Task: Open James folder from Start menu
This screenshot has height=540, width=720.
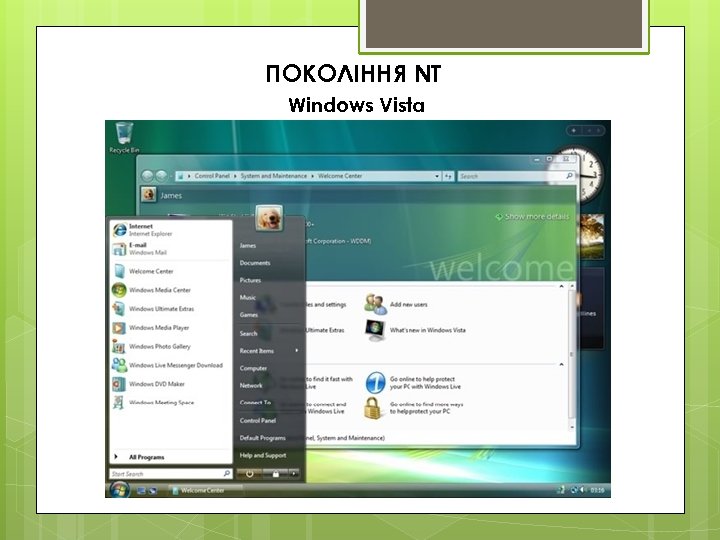Action: click(x=248, y=246)
